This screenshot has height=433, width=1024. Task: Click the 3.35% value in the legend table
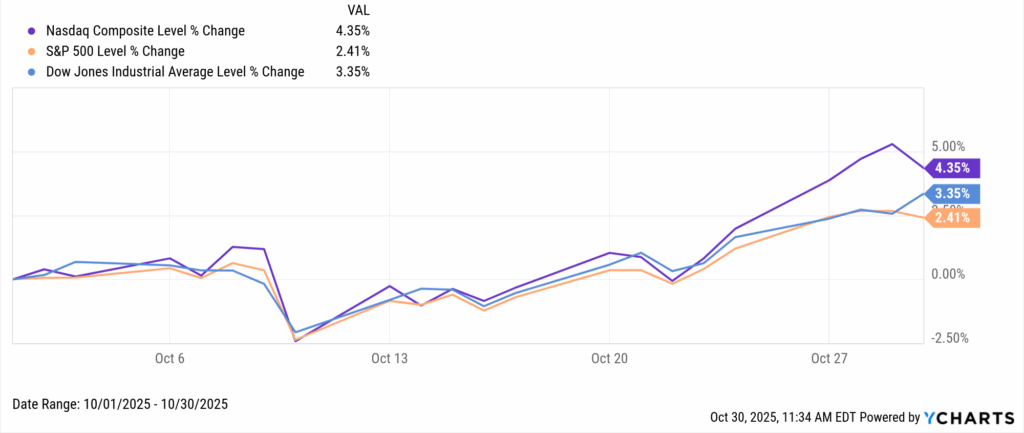point(354,71)
